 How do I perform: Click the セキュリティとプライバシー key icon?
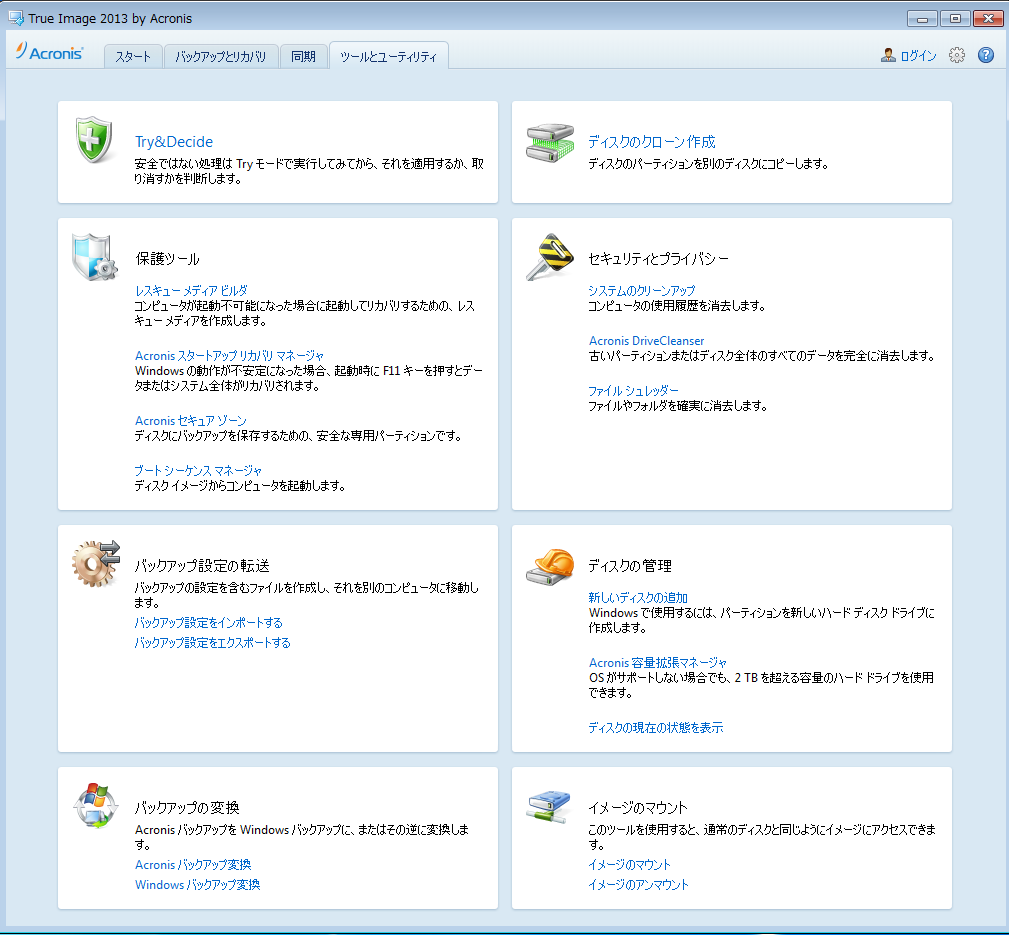pos(550,257)
